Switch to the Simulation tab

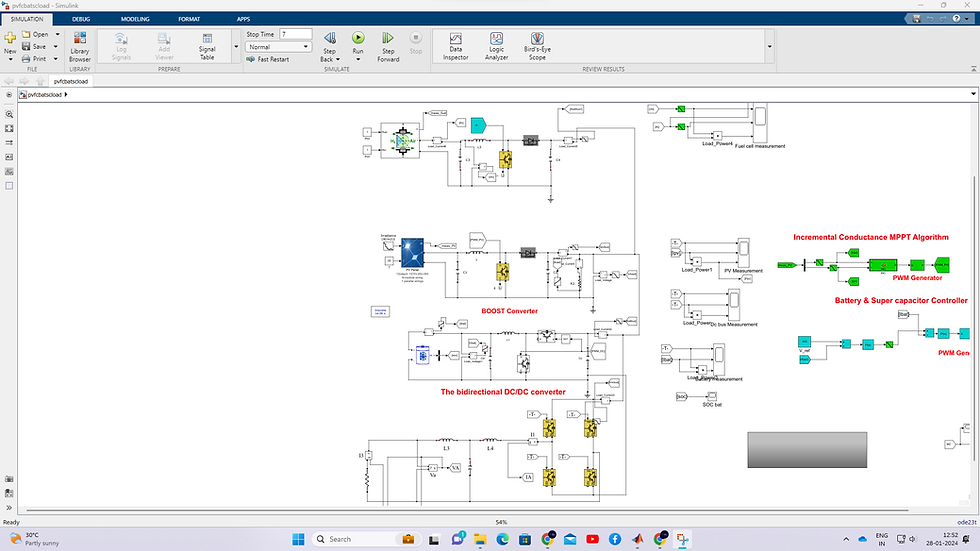(27, 19)
